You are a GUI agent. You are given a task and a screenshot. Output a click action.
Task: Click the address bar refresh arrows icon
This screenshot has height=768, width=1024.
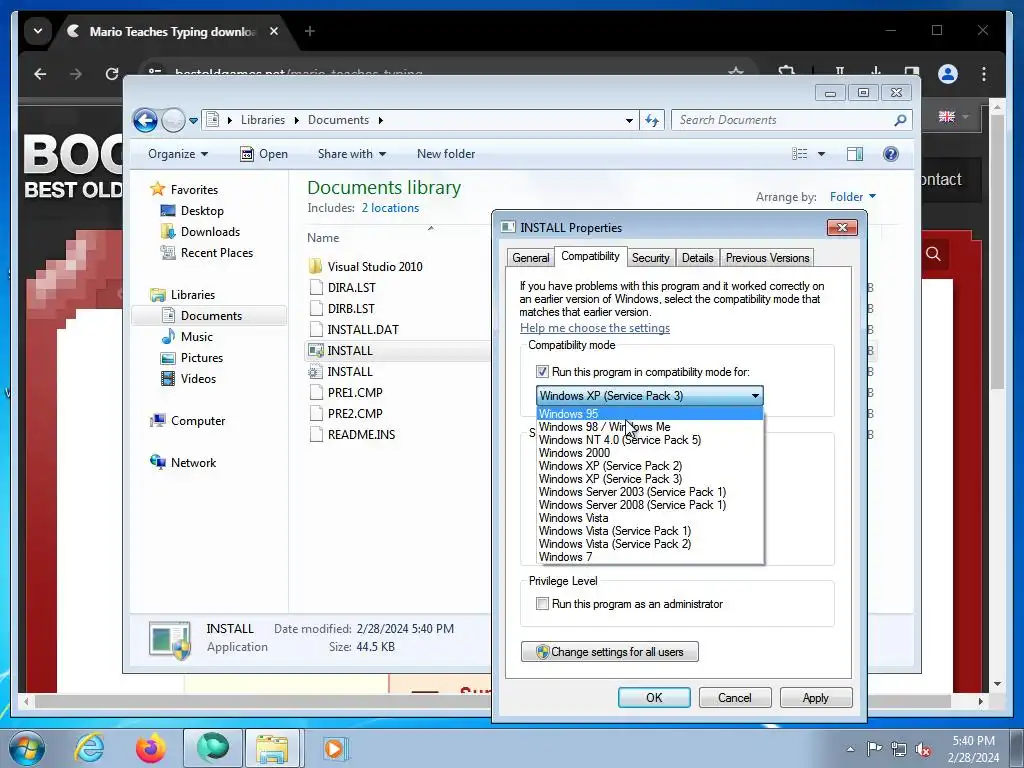coord(652,120)
